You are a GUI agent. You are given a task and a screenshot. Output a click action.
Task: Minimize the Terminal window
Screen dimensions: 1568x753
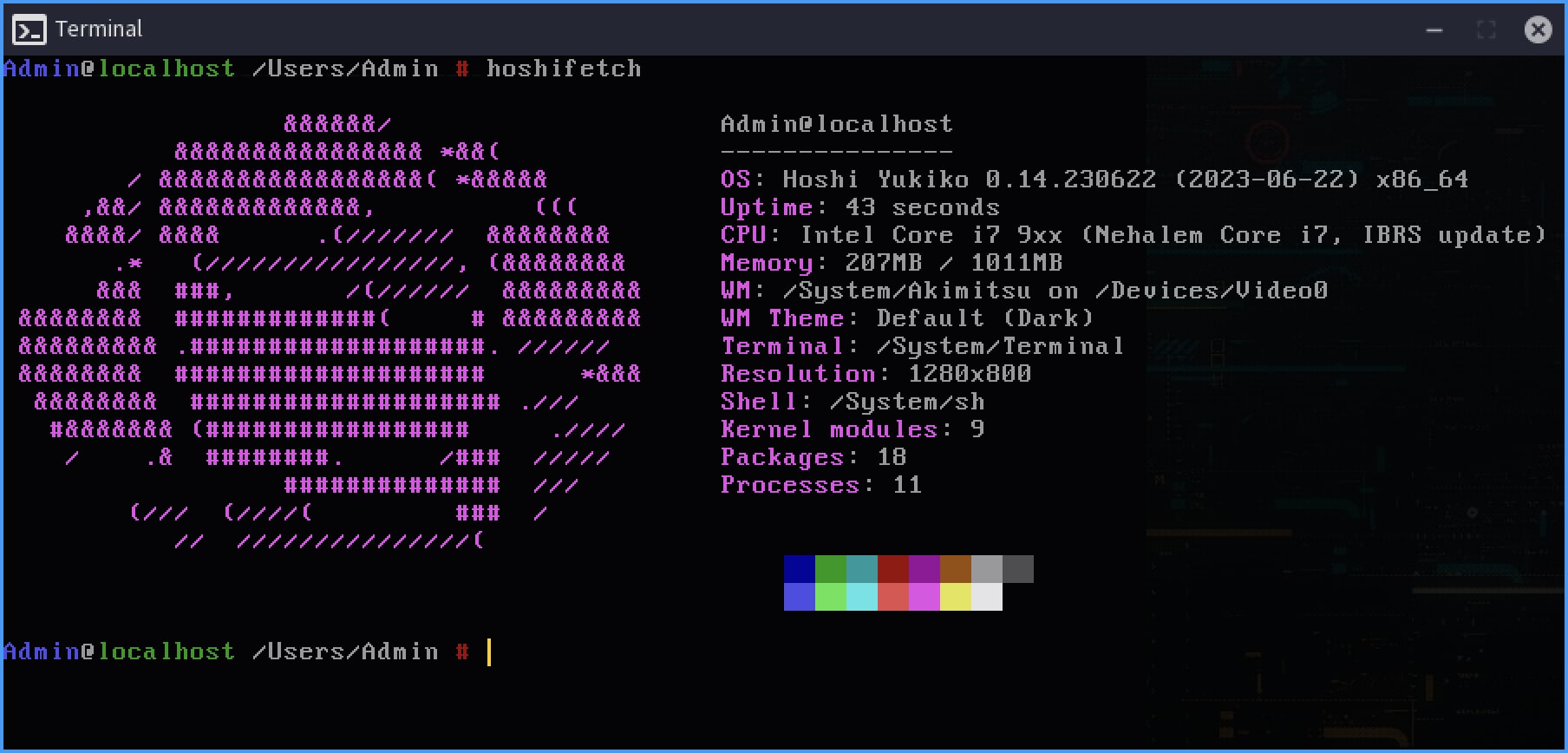pos(1434,30)
